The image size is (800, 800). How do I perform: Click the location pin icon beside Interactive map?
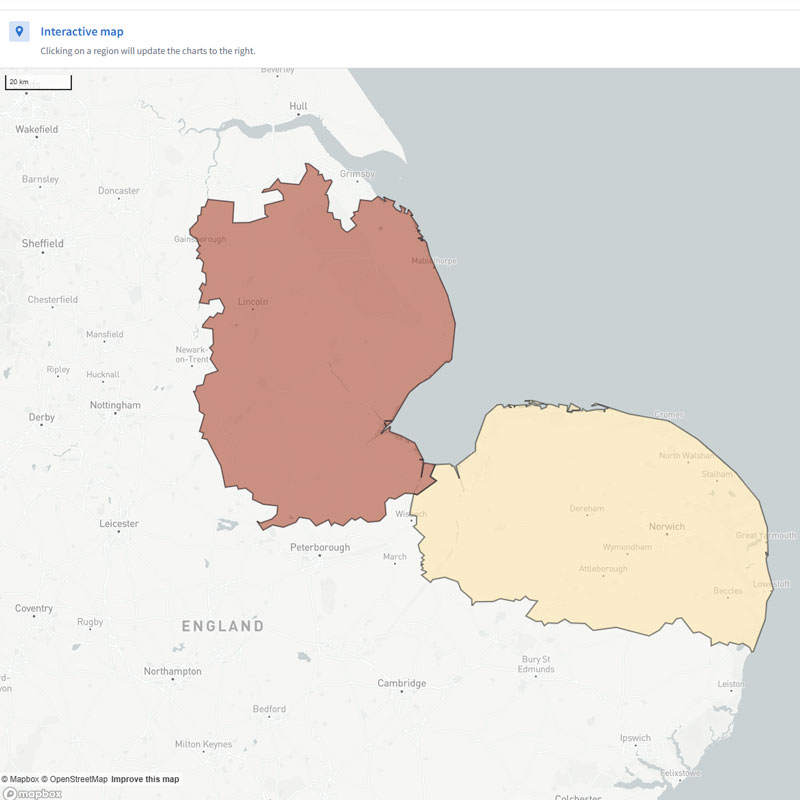click(x=19, y=32)
